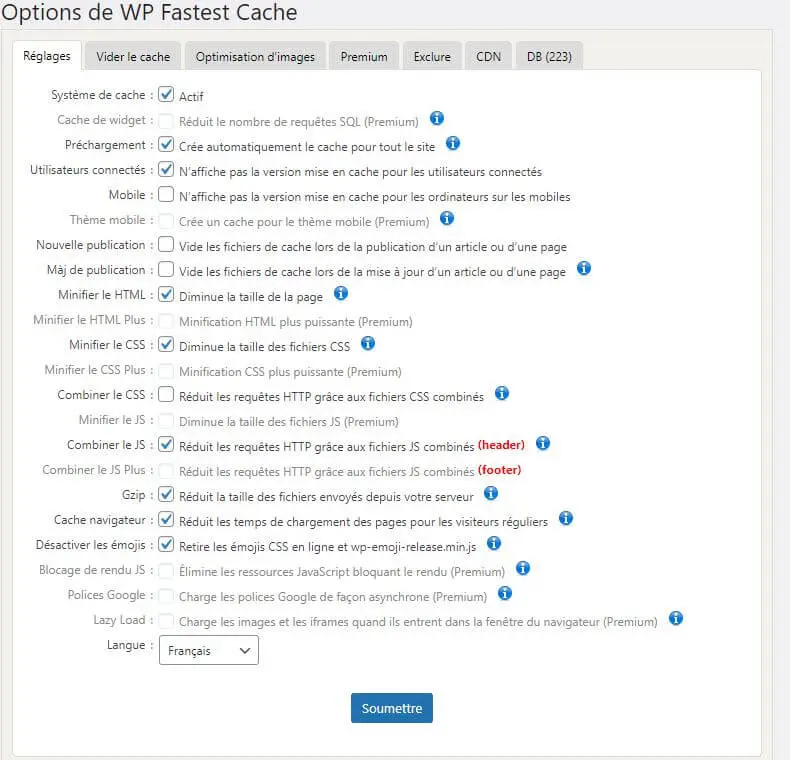Uncheck the Gzip checkbox
Screen dimensions: 790x760
click(166, 494)
